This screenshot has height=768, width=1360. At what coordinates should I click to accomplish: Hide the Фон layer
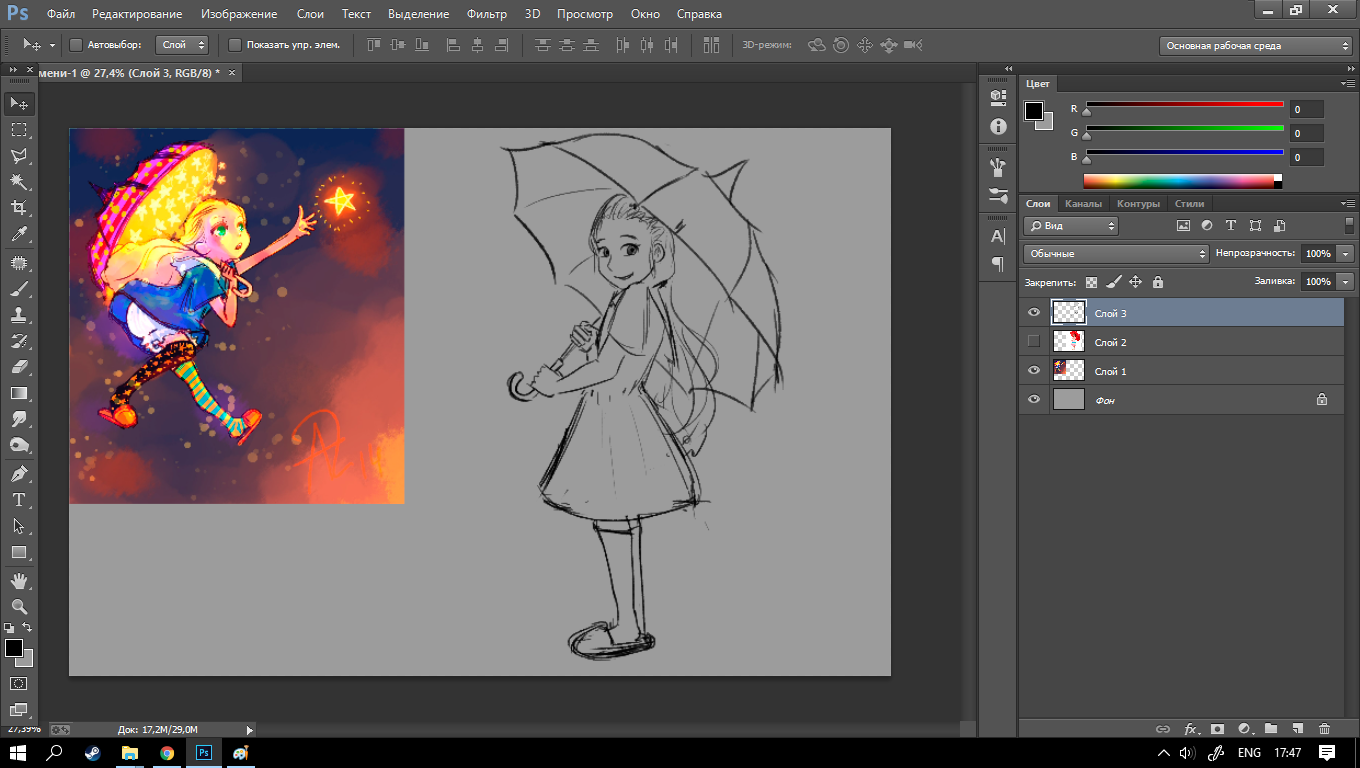click(1034, 400)
